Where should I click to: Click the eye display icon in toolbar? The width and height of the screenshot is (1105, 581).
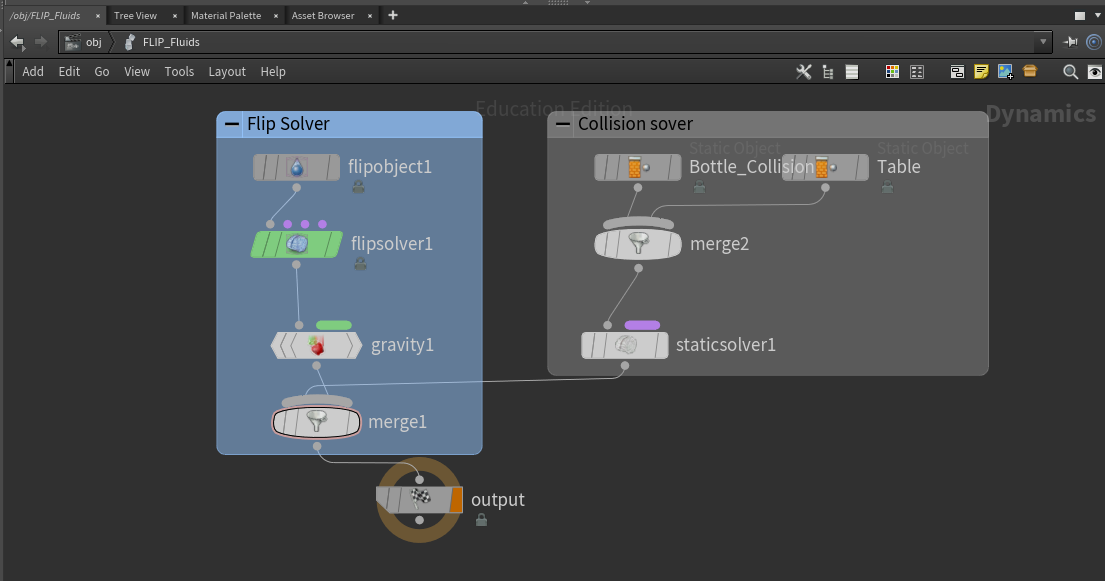coord(1094,72)
